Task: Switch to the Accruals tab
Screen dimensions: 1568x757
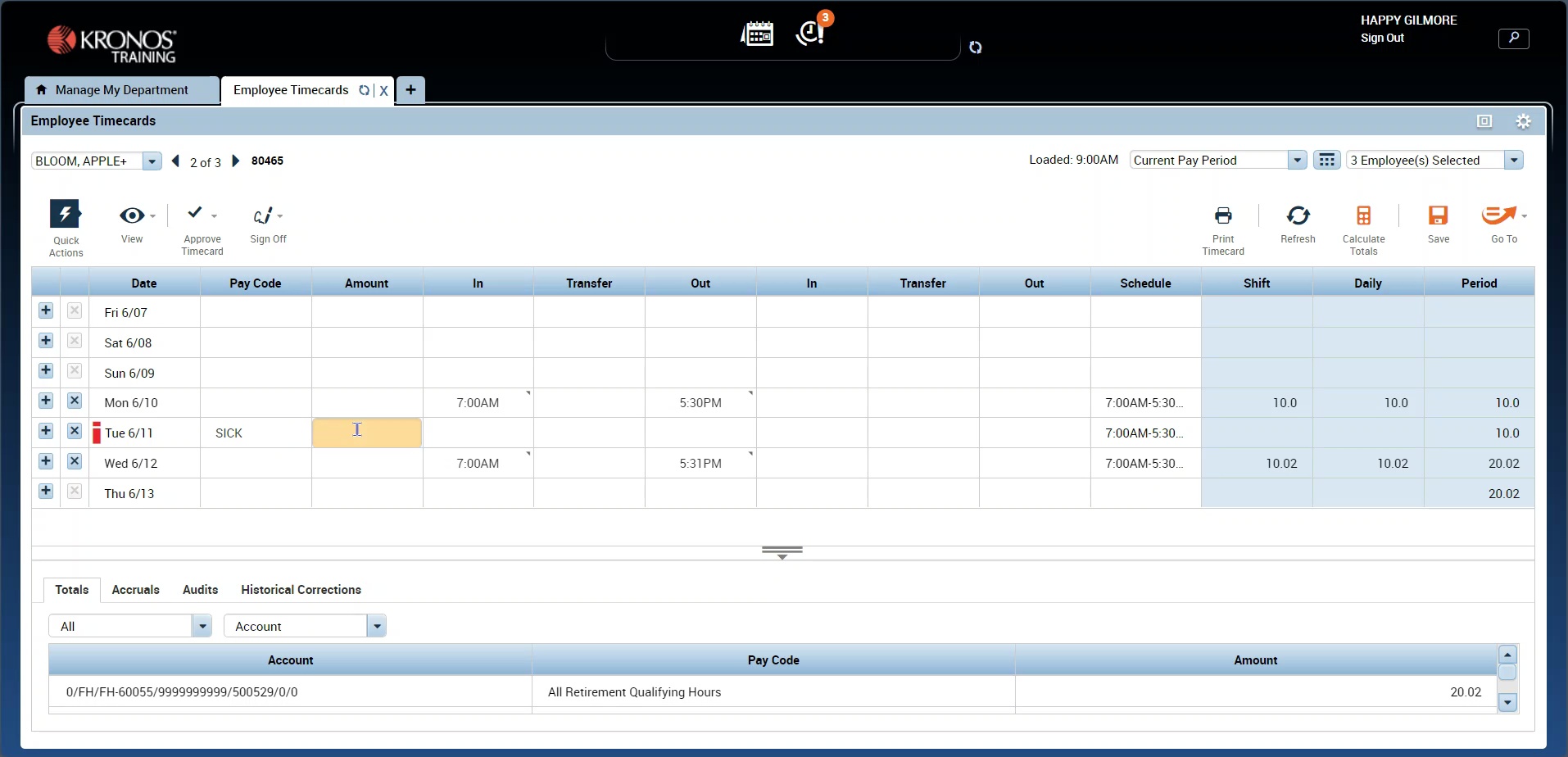Action: tap(135, 590)
